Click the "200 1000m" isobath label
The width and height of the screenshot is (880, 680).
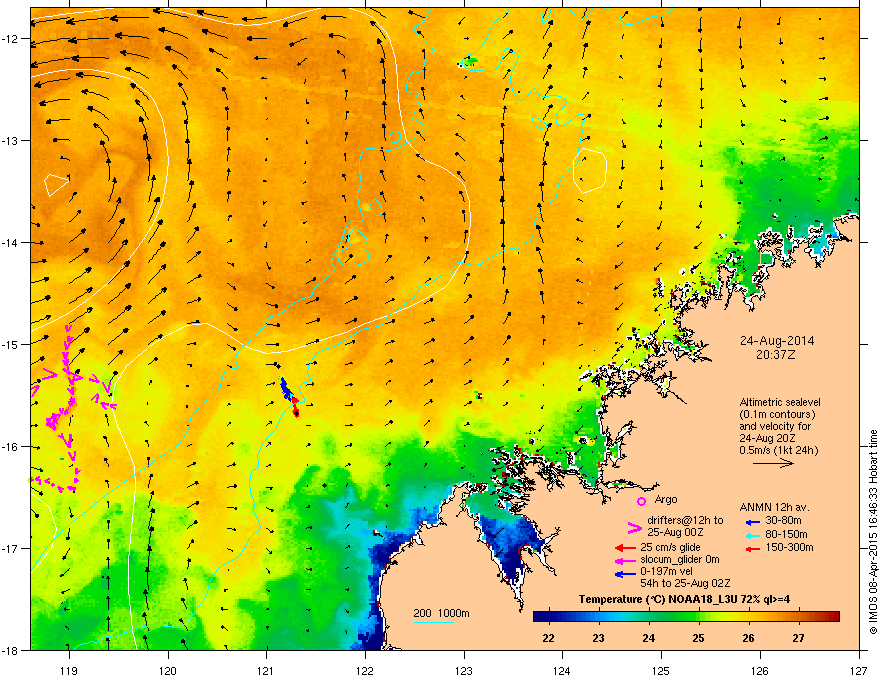[x=441, y=613]
